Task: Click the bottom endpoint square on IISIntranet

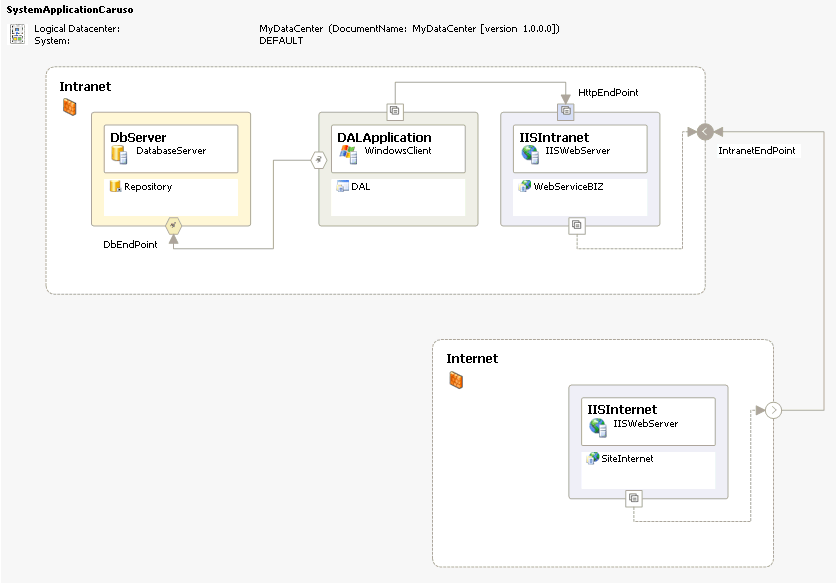Action: [x=577, y=225]
